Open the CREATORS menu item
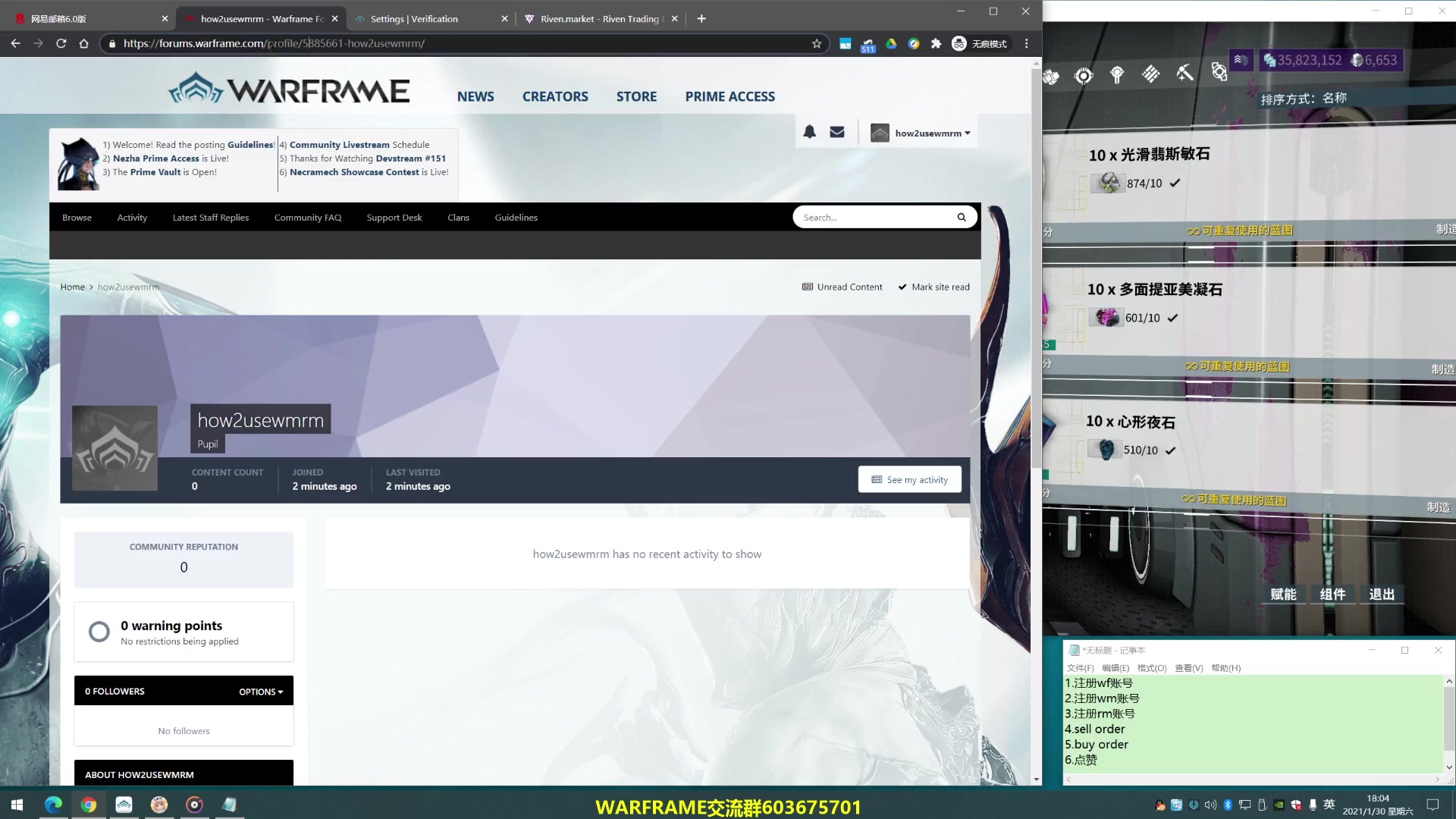Image resolution: width=1456 pixels, height=819 pixels. (x=555, y=96)
